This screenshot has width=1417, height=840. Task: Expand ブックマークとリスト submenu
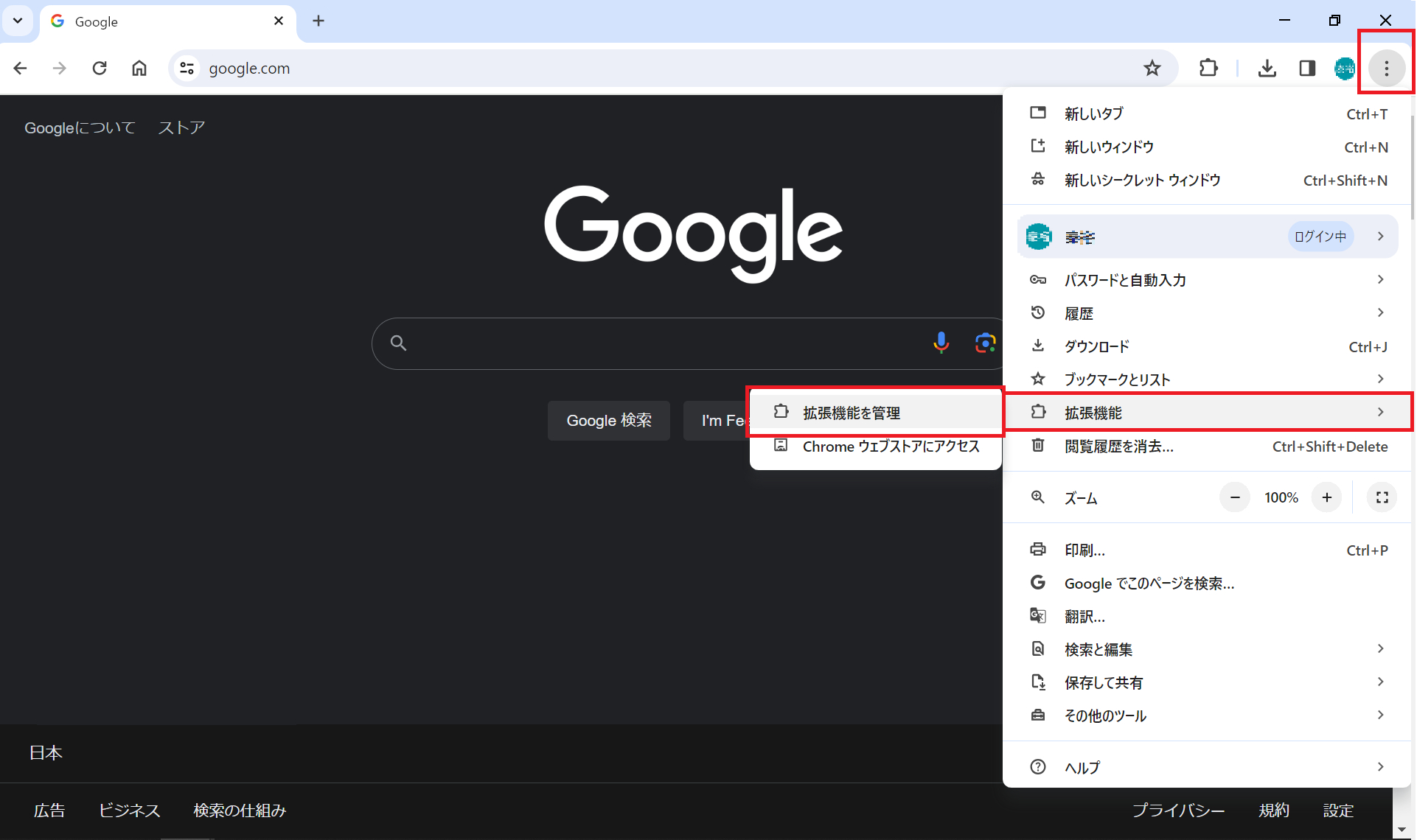coord(1380,379)
